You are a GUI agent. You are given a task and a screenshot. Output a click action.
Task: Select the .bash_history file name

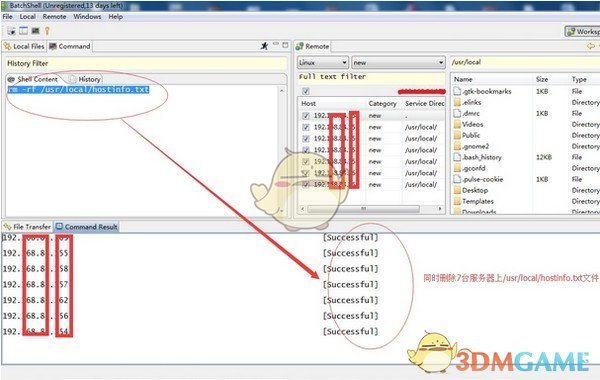(482, 157)
